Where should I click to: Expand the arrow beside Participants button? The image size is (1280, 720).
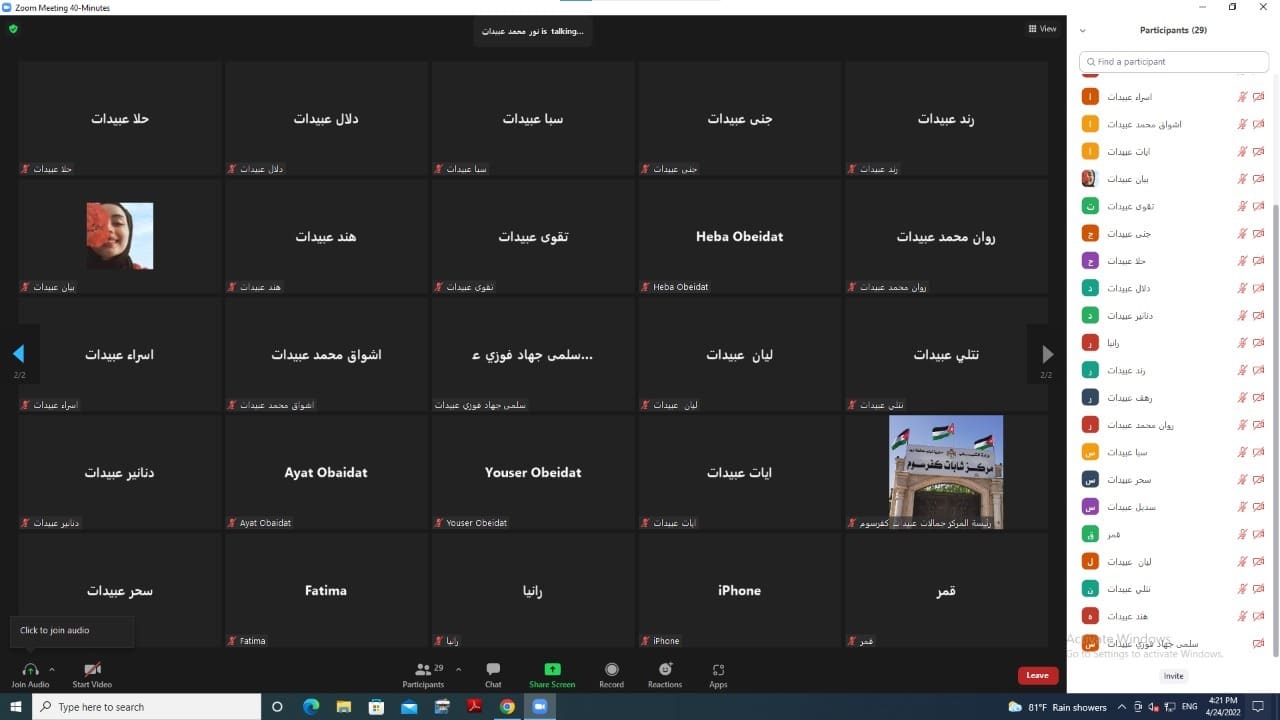point(459,669)
